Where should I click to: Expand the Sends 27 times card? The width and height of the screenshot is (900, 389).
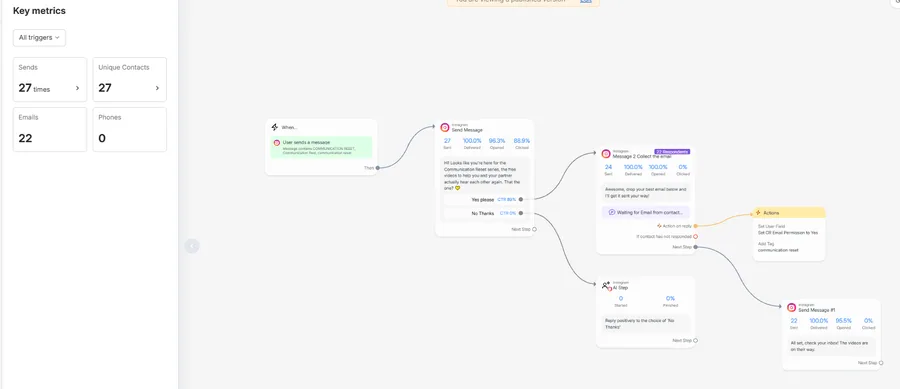[x=50, y=79]
